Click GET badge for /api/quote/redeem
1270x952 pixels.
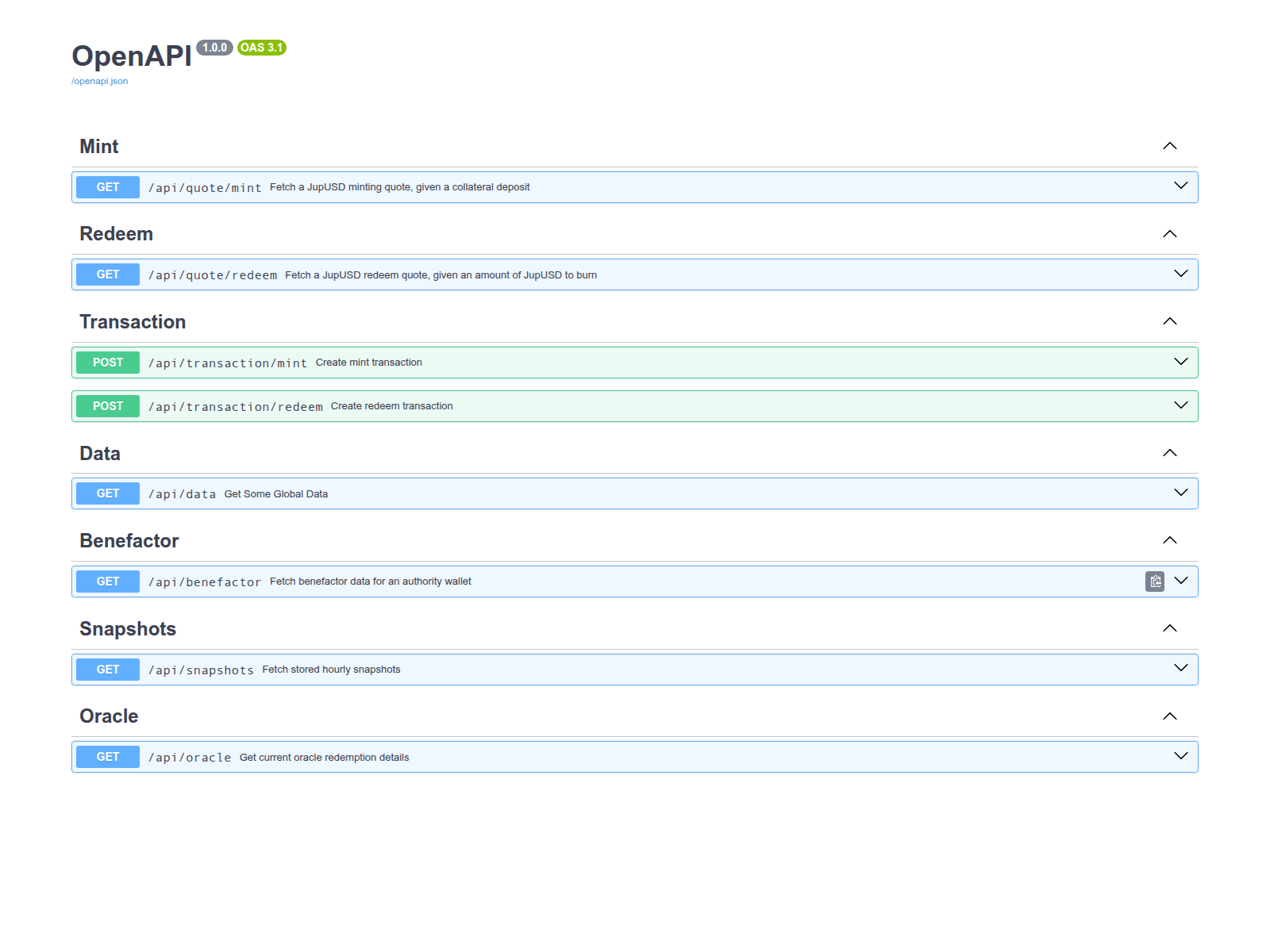[x=108, y=274]
